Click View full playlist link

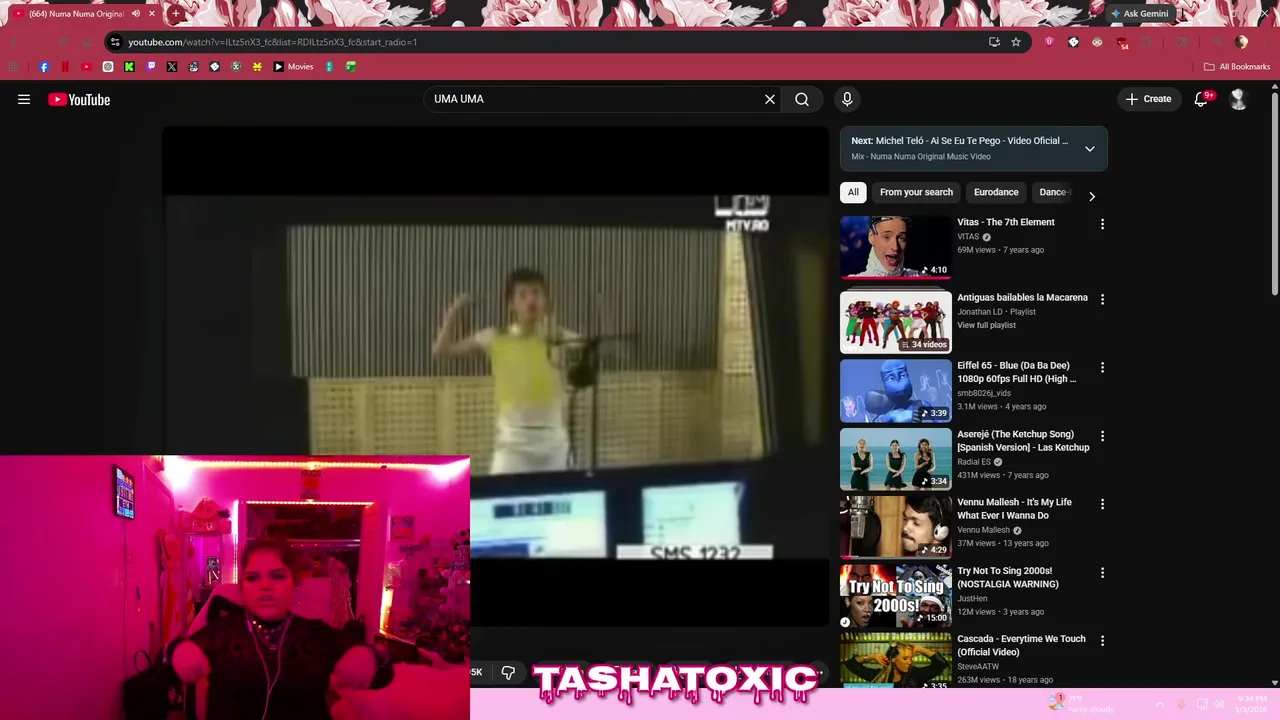(x=986, y=325)
